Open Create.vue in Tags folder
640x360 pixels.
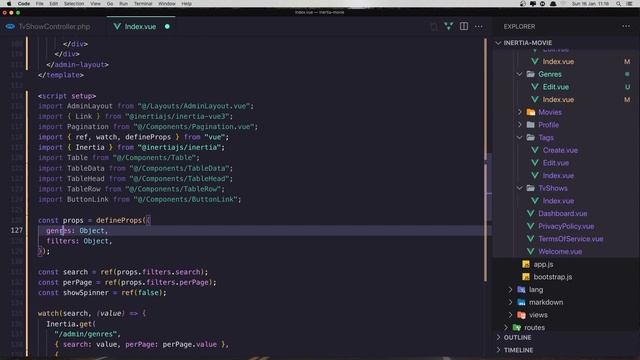[x=560, y=150]
